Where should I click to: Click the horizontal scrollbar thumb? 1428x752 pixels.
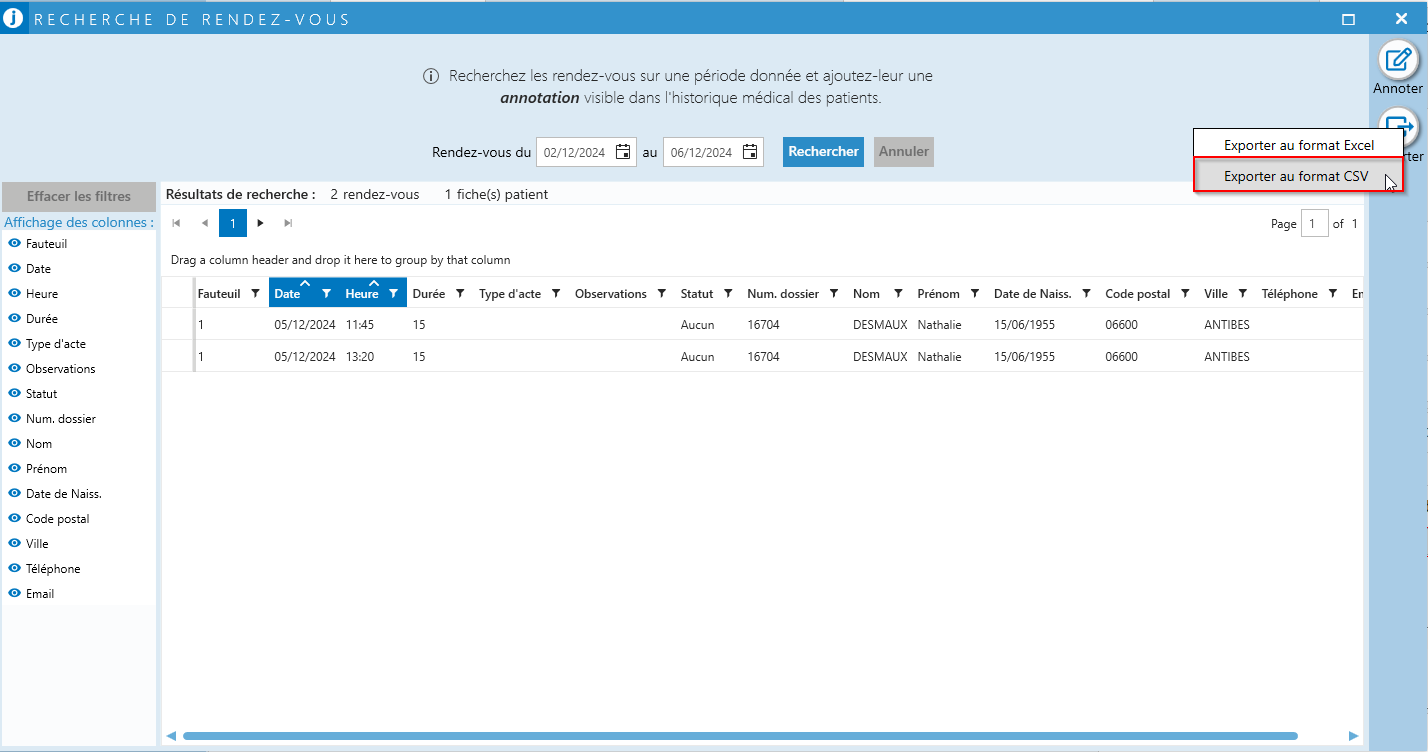[x=740, y=736]
